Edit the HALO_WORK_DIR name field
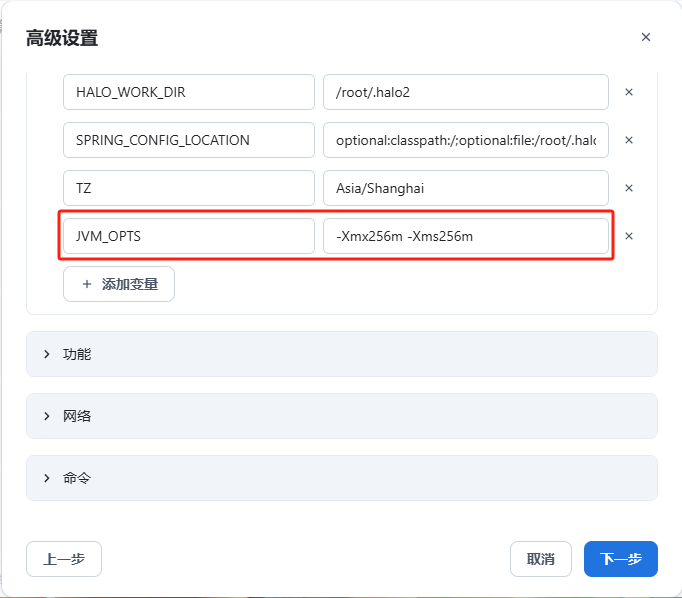Image resolution: width=682 pixels, height=598 pixels. click(189, 92)
